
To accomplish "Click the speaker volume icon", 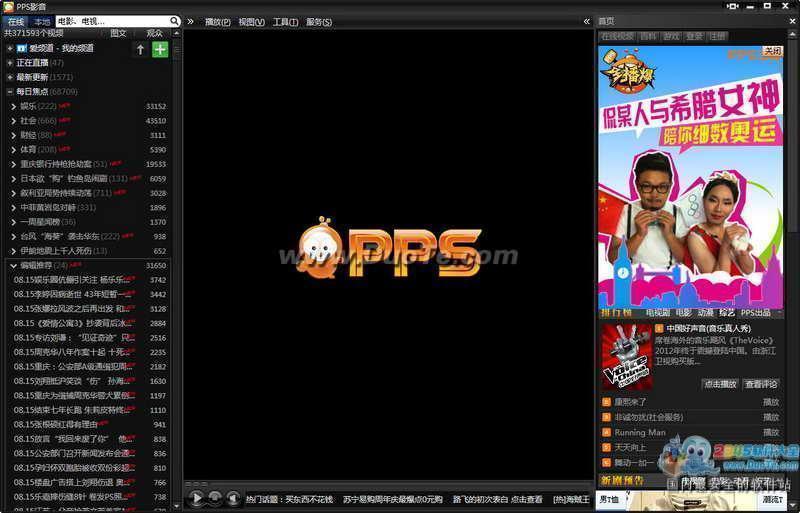I will [x=233, y=498].
